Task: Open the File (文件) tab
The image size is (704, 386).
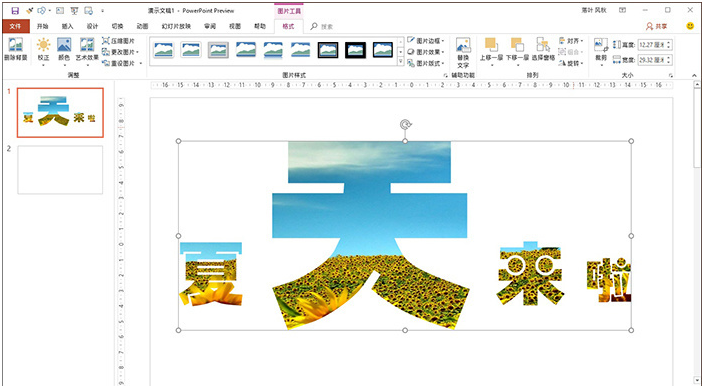Action: coord(16,26)
